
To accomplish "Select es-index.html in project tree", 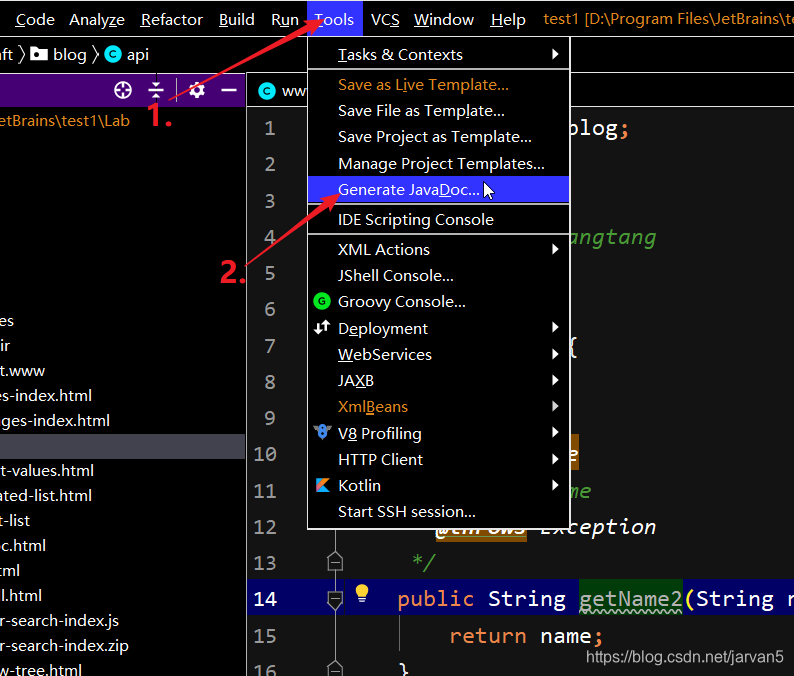I will coord(46,395).
